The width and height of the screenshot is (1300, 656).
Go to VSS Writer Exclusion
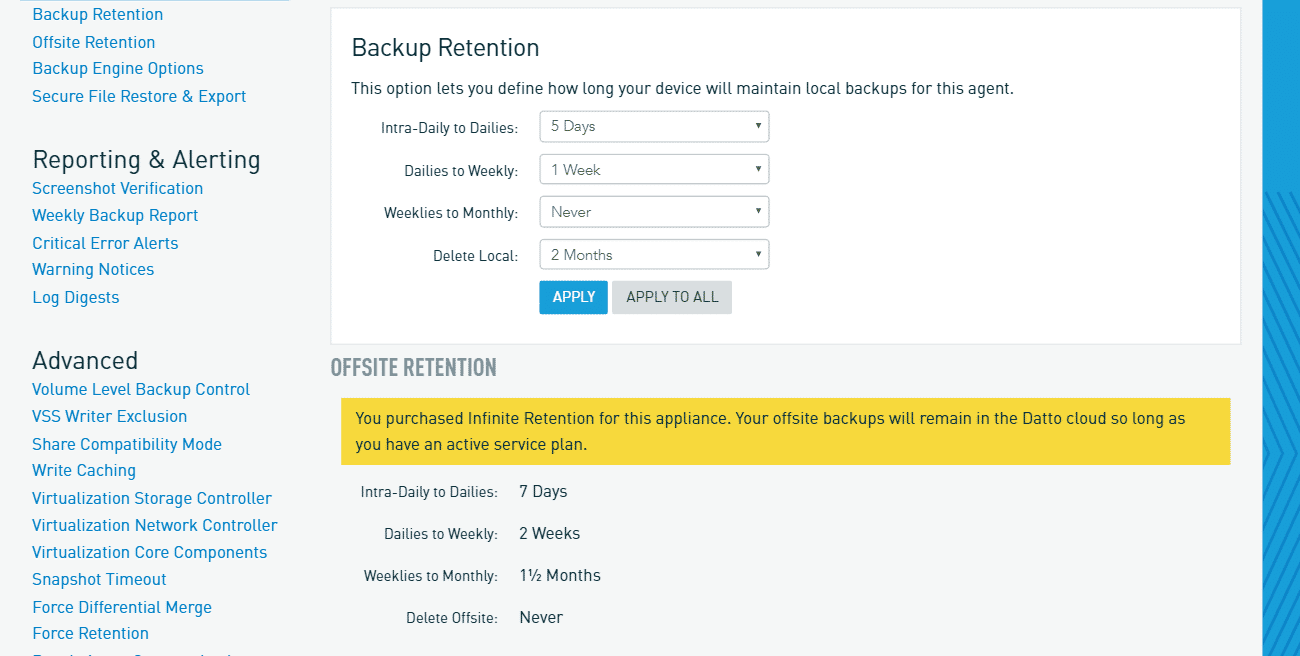coord(110,416)
